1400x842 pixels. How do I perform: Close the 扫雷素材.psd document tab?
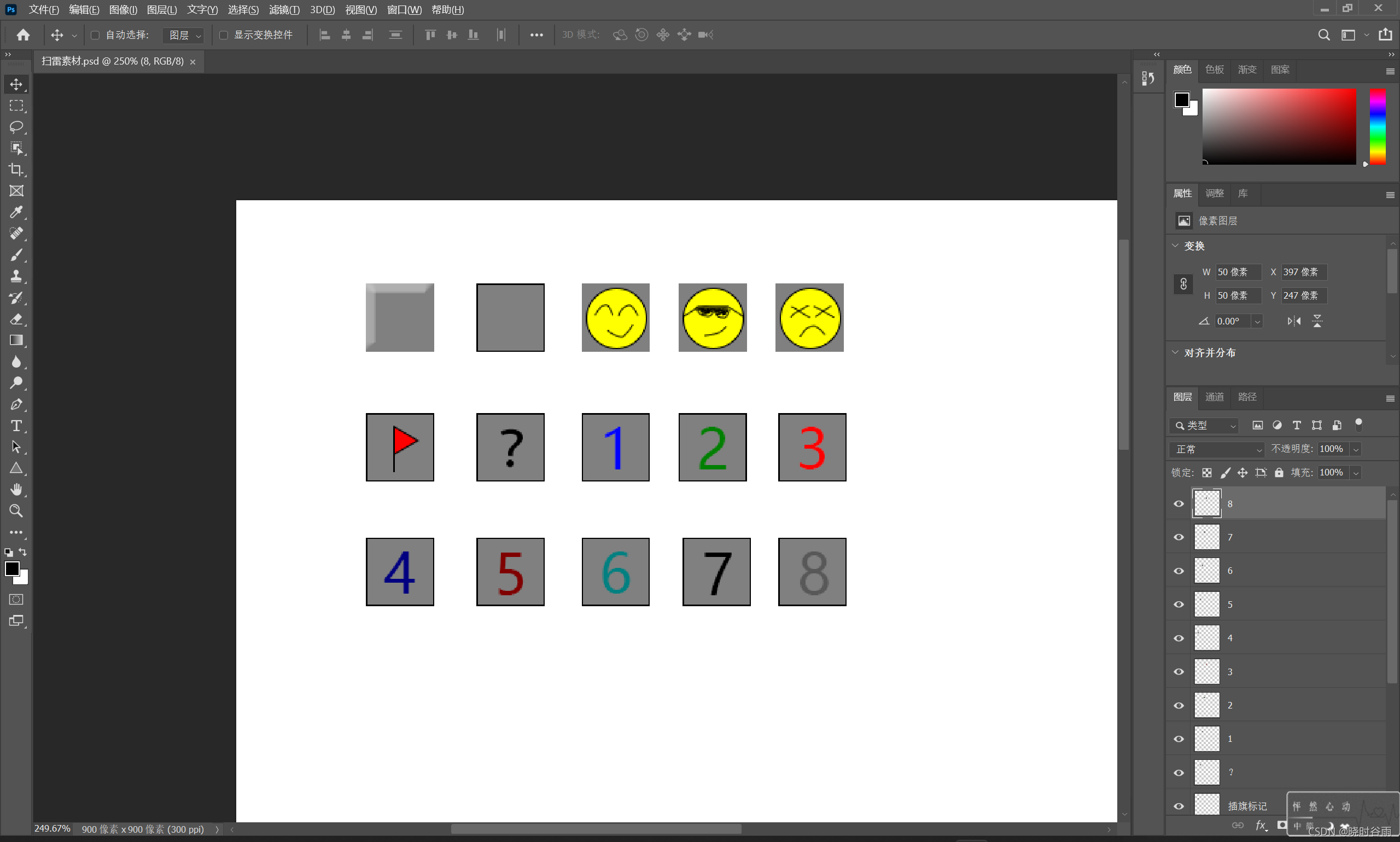point(193,62)
